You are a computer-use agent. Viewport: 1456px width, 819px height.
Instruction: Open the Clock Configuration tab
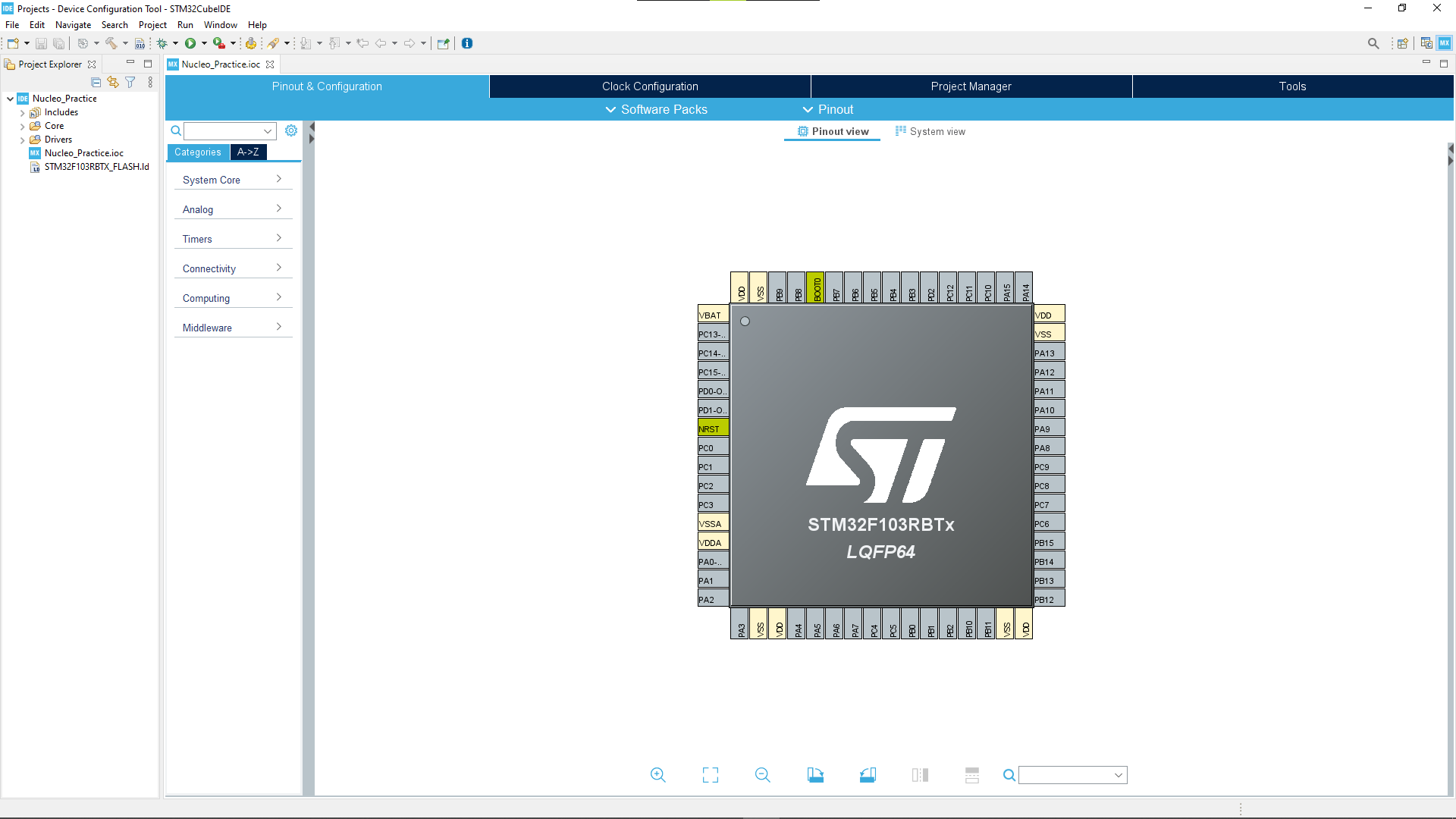click(x=650, y=86)
